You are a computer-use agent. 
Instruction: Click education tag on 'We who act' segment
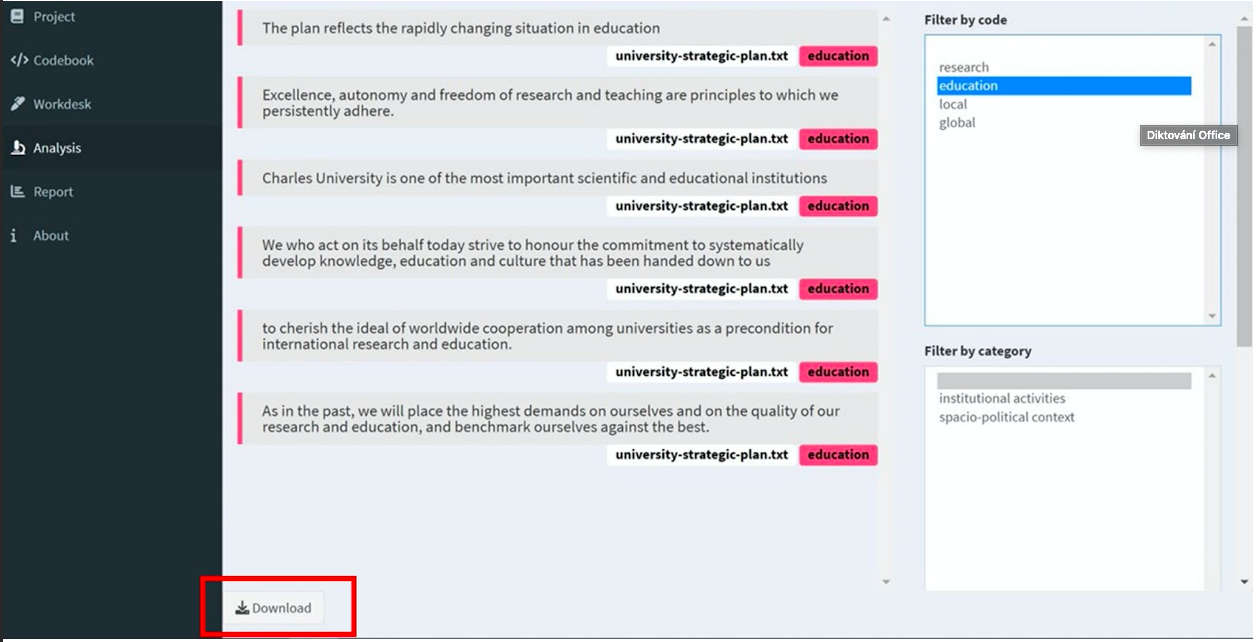point(838,289)
